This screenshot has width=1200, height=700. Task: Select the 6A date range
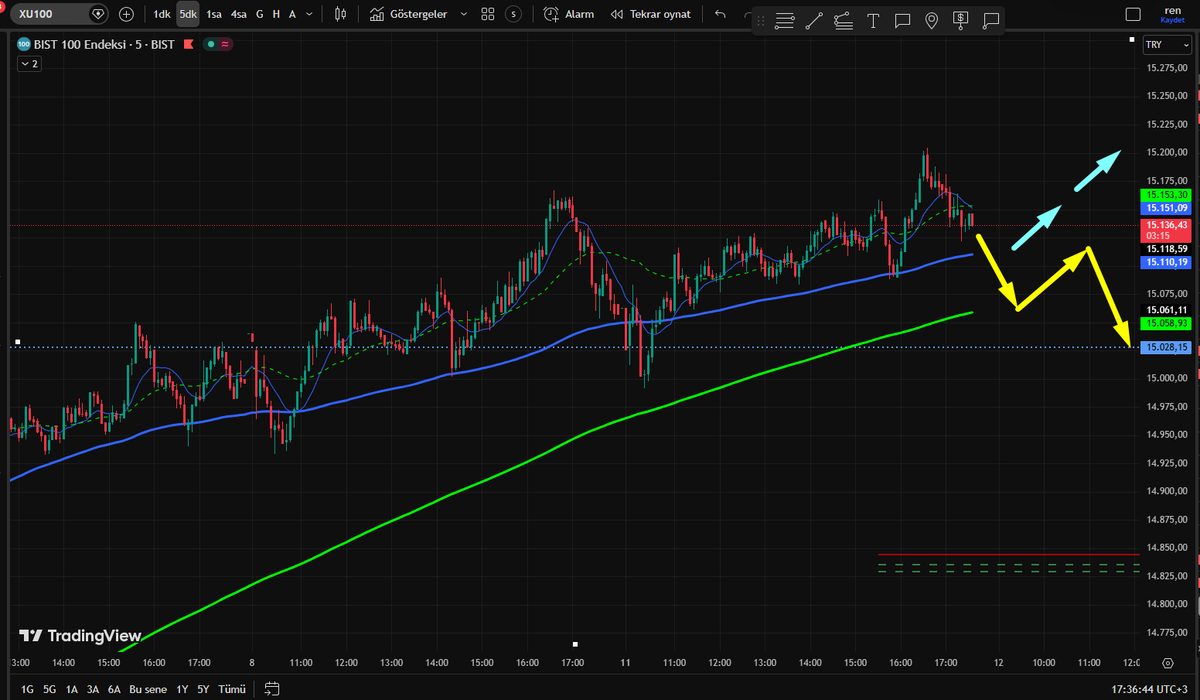point(114,689)
